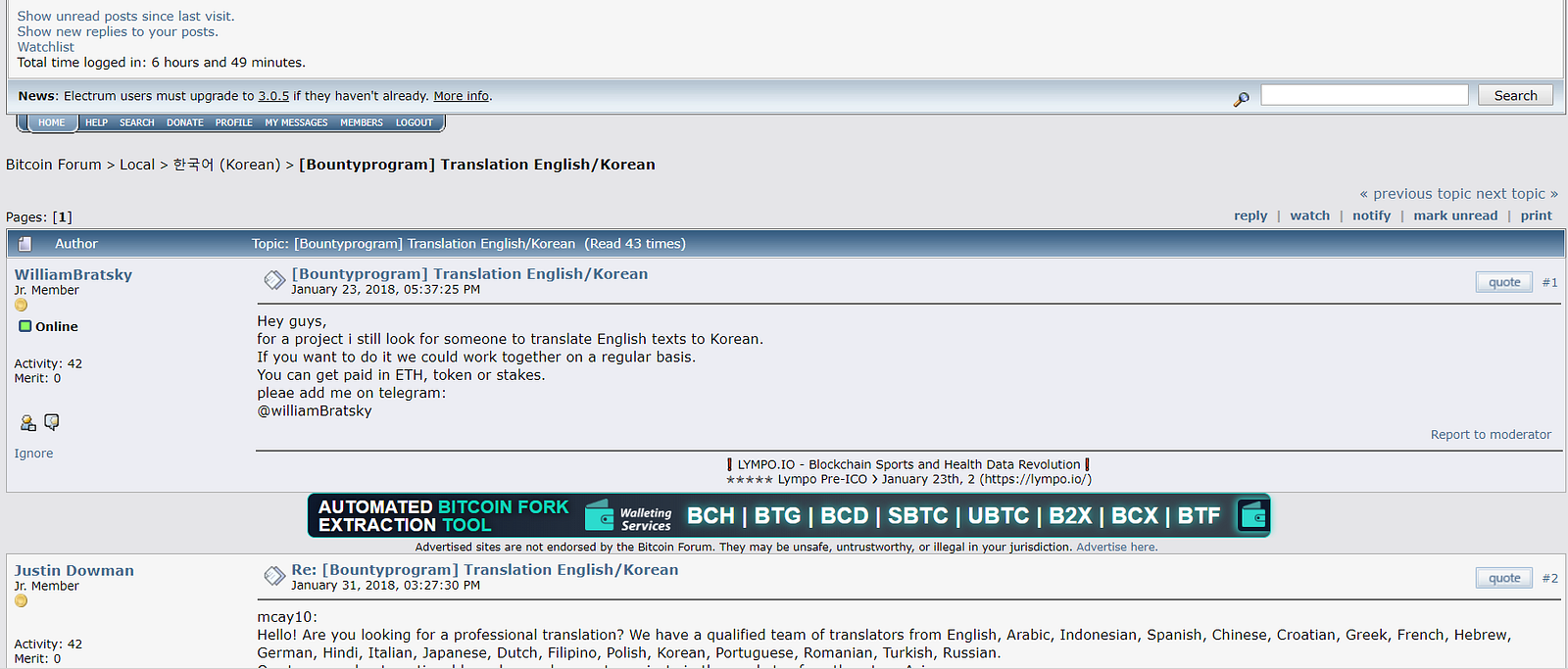The image size is (1568, 669).
Task: Open Re: Bountyprogram reply title link
Action: pos(484,570)
